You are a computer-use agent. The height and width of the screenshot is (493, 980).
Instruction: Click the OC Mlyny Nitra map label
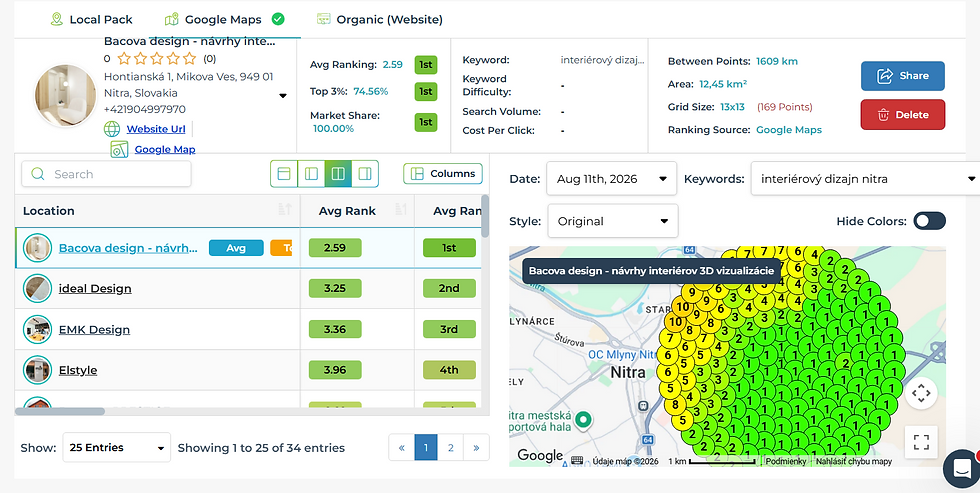[622, 354]
